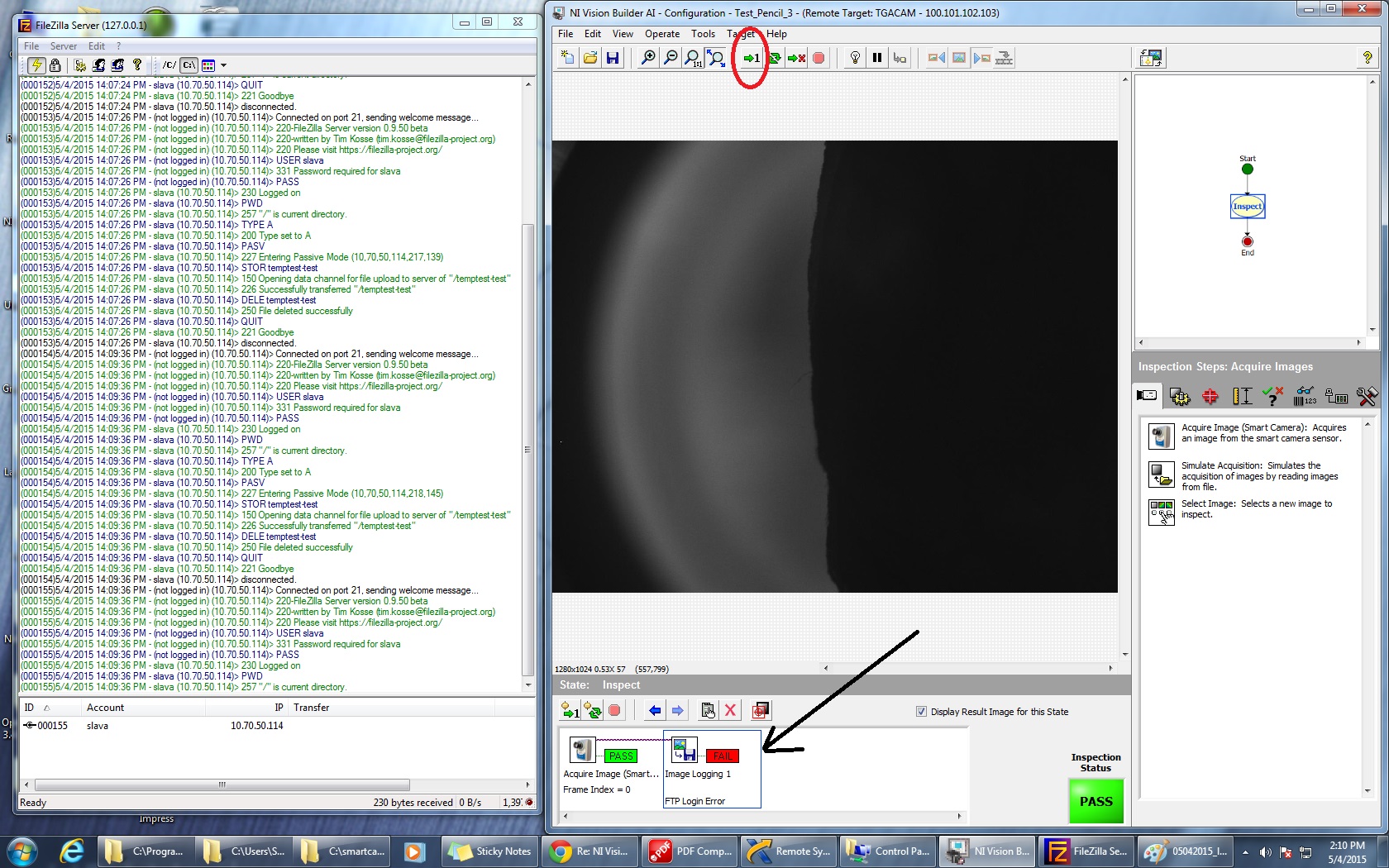
Task: Click the yellow help question mark icon
Action: click(x=1367, y=58)
